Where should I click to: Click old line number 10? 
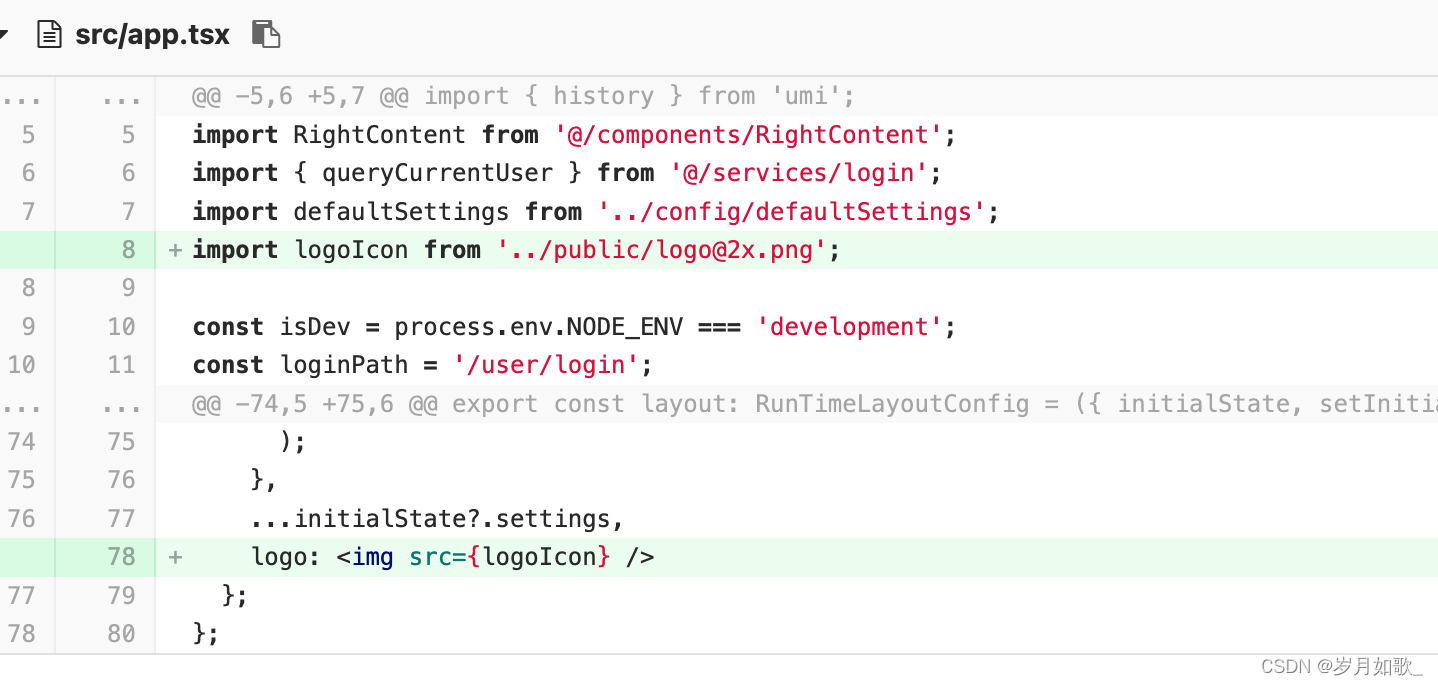tap(21, 365)
